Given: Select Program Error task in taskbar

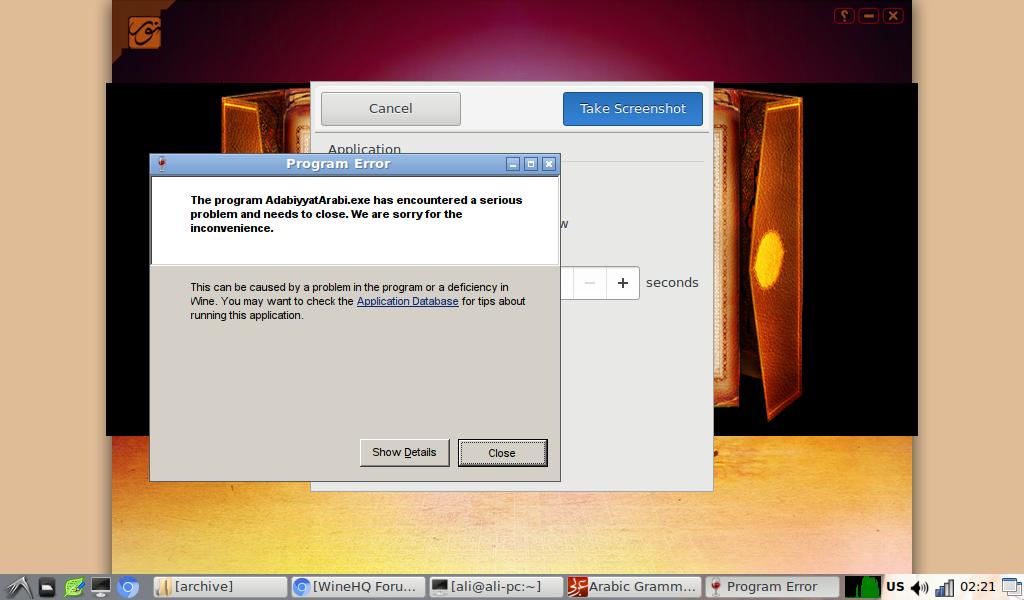Looking at the screenshot, I should coord(772,587).
